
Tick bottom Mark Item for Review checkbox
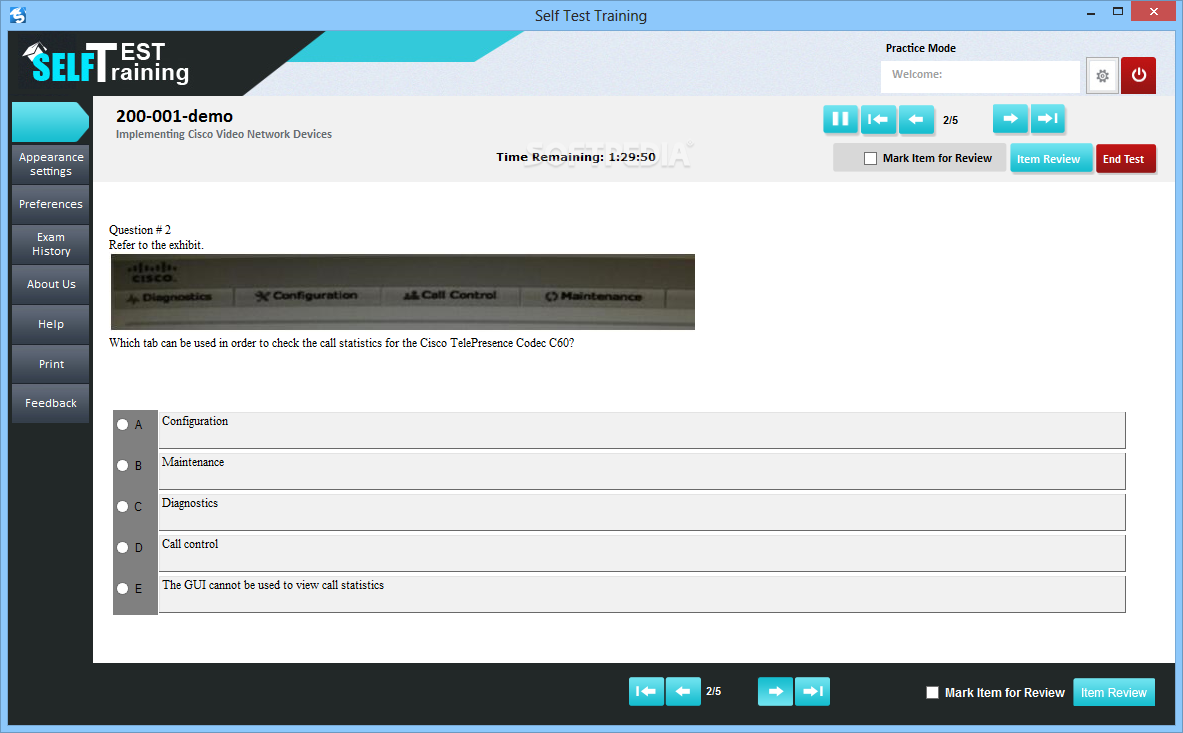pos(933,692)
